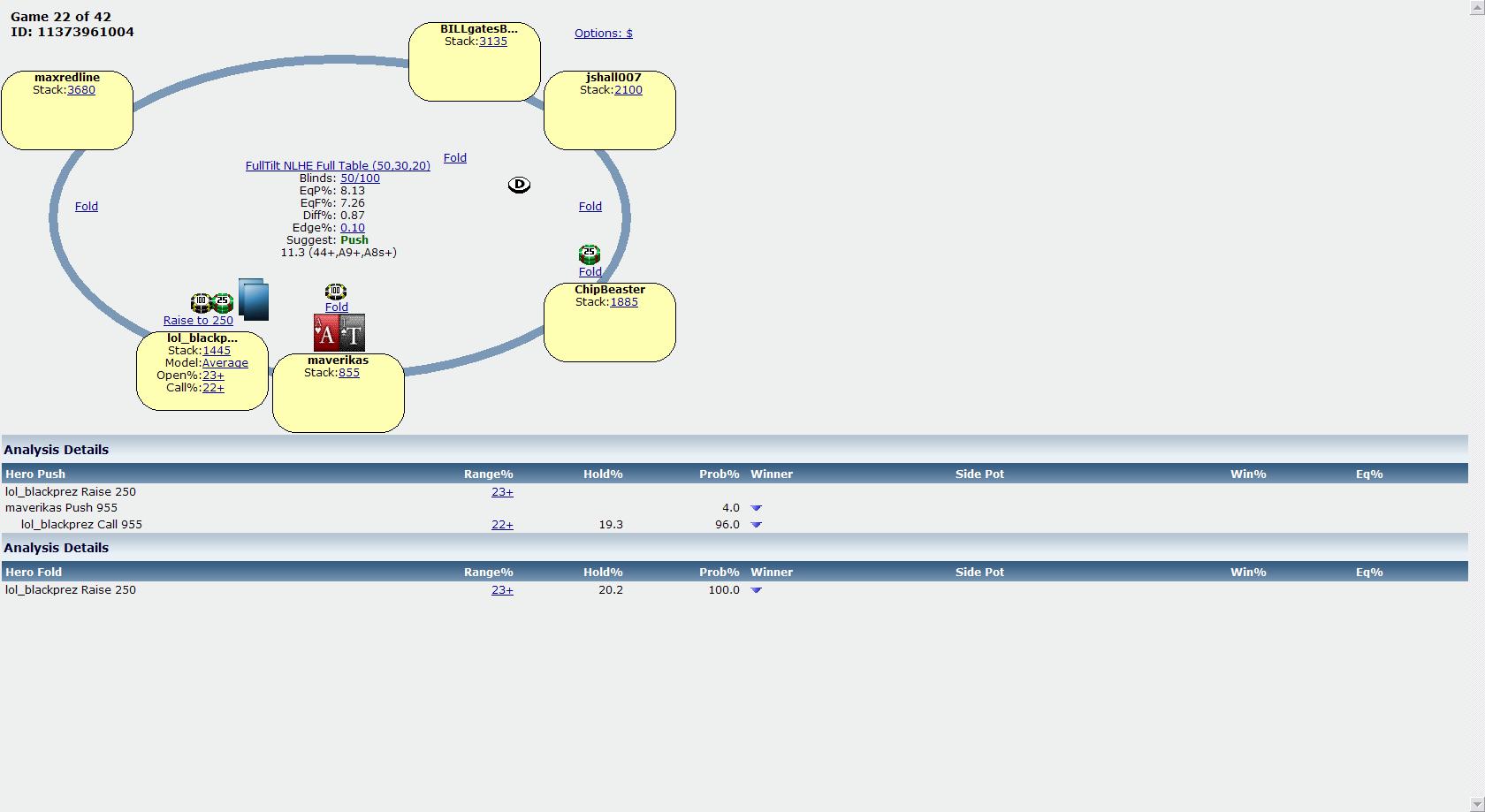1485x812 pixels.
Task: Click maverikas' 100 big blind chip
Action: 335,292
